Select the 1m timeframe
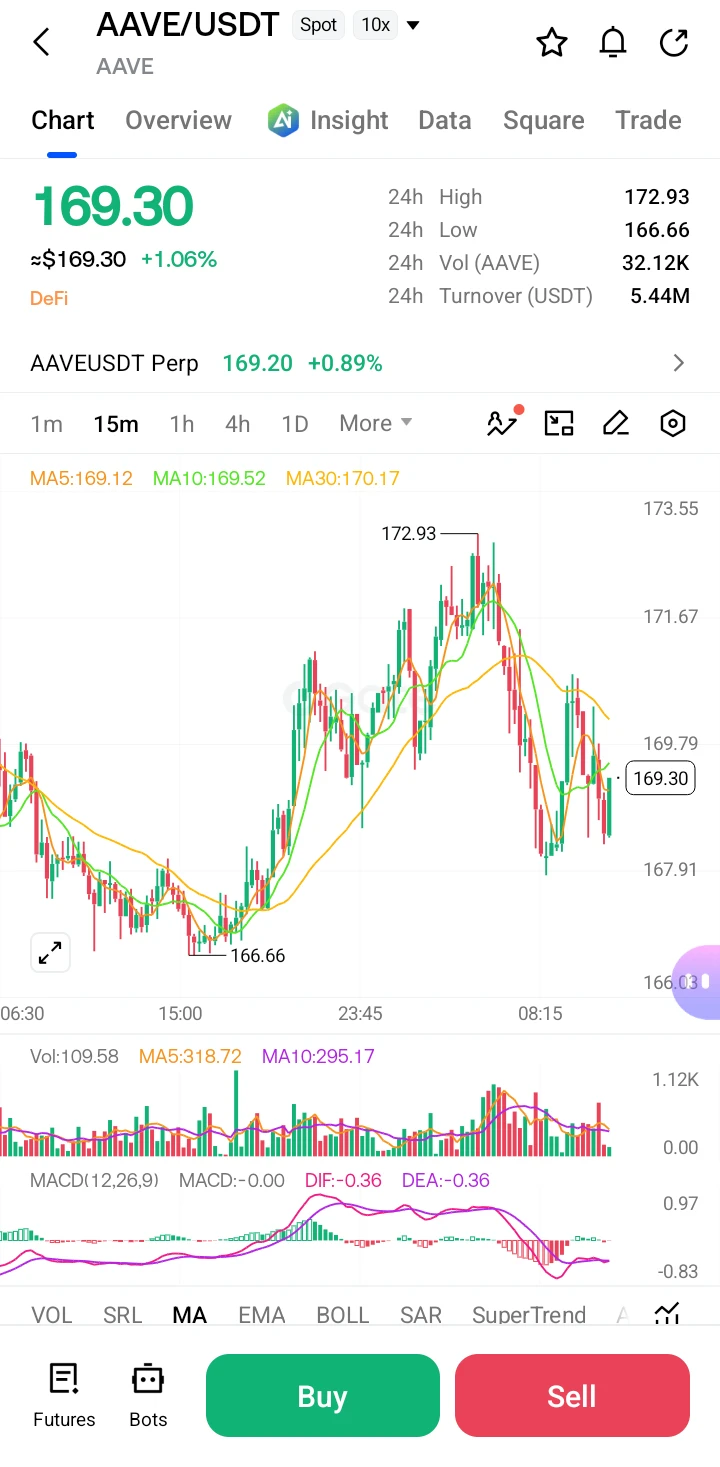This screenshot has height=1467, width=720. tap(46, 423)
